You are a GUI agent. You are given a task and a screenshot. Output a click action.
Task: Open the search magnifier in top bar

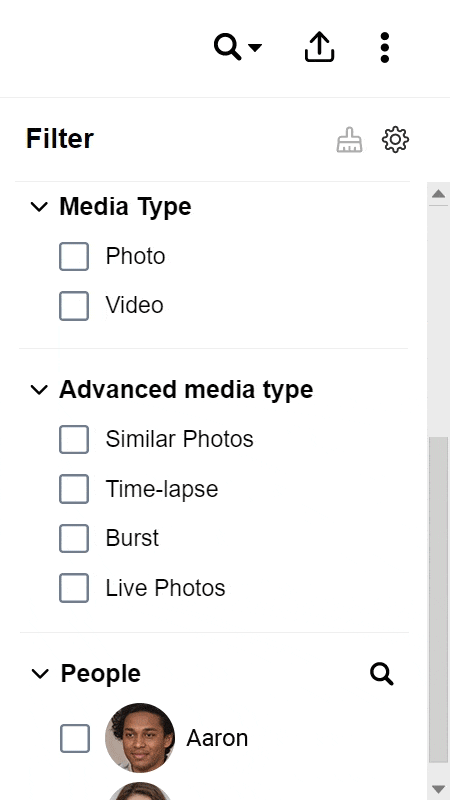coord(227,47)
